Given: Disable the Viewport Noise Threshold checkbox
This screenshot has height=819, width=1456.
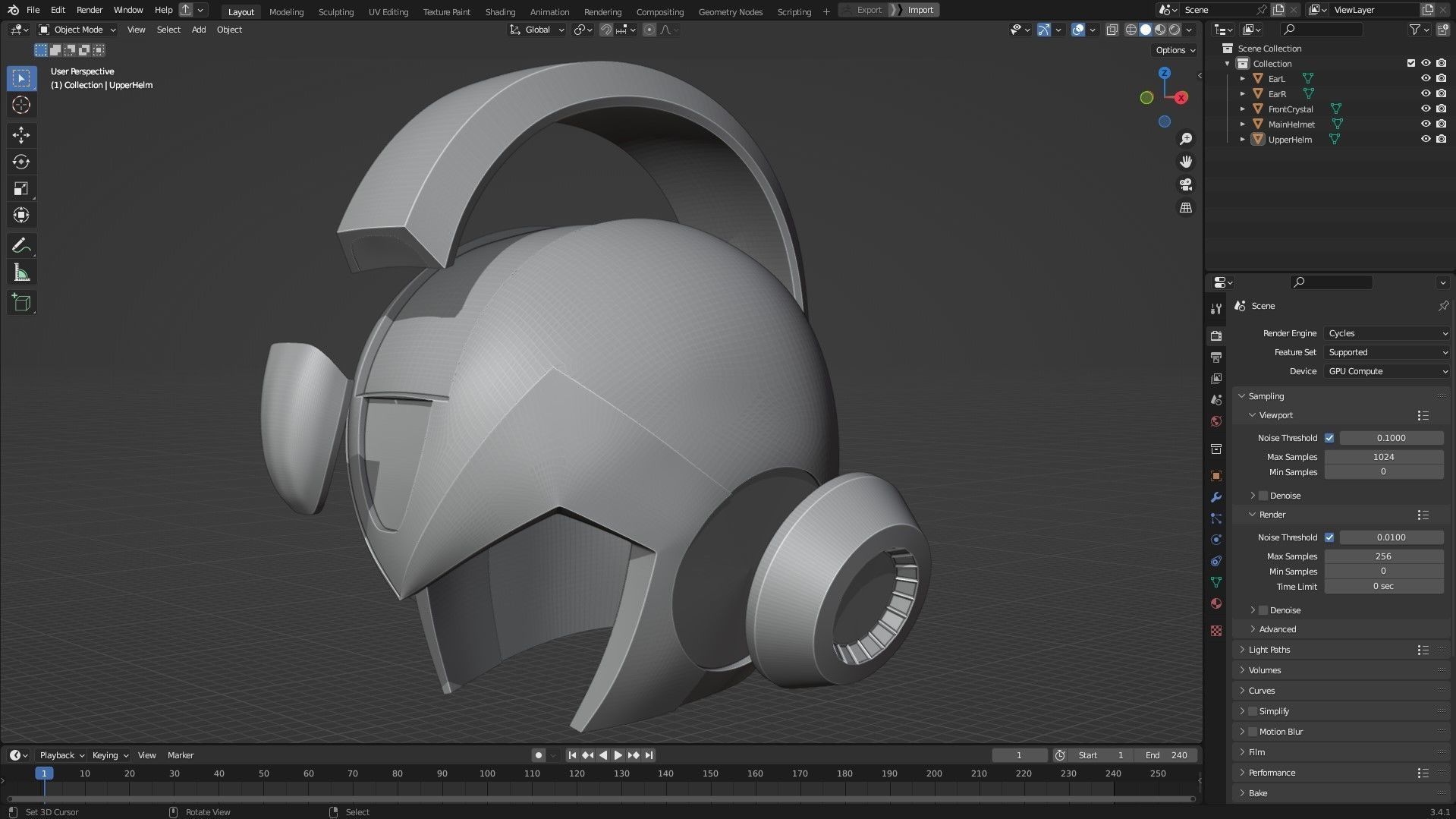Looking at the screenshot, I should tap(1329, 438).
